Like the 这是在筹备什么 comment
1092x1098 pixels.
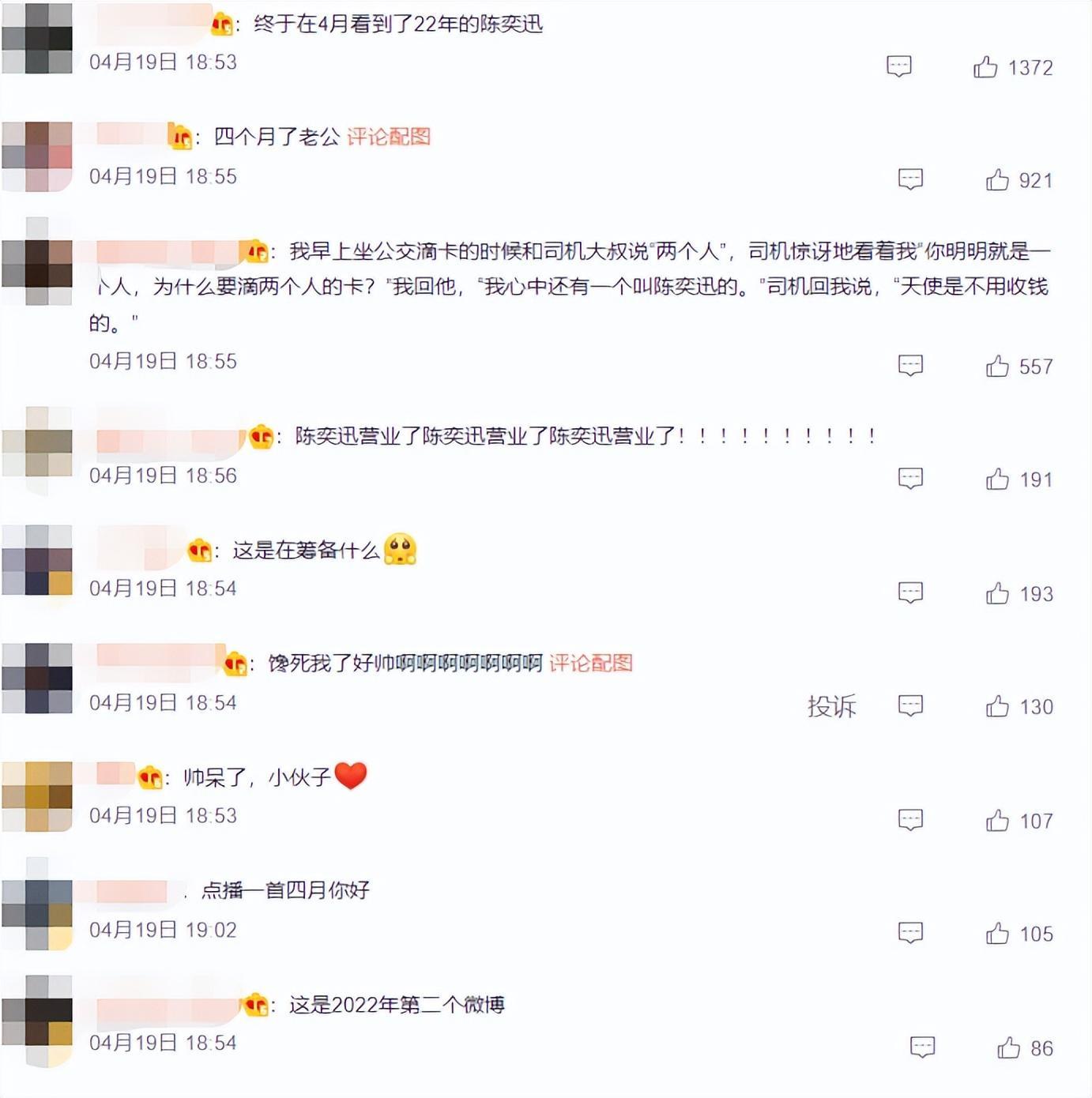(997, 593)
